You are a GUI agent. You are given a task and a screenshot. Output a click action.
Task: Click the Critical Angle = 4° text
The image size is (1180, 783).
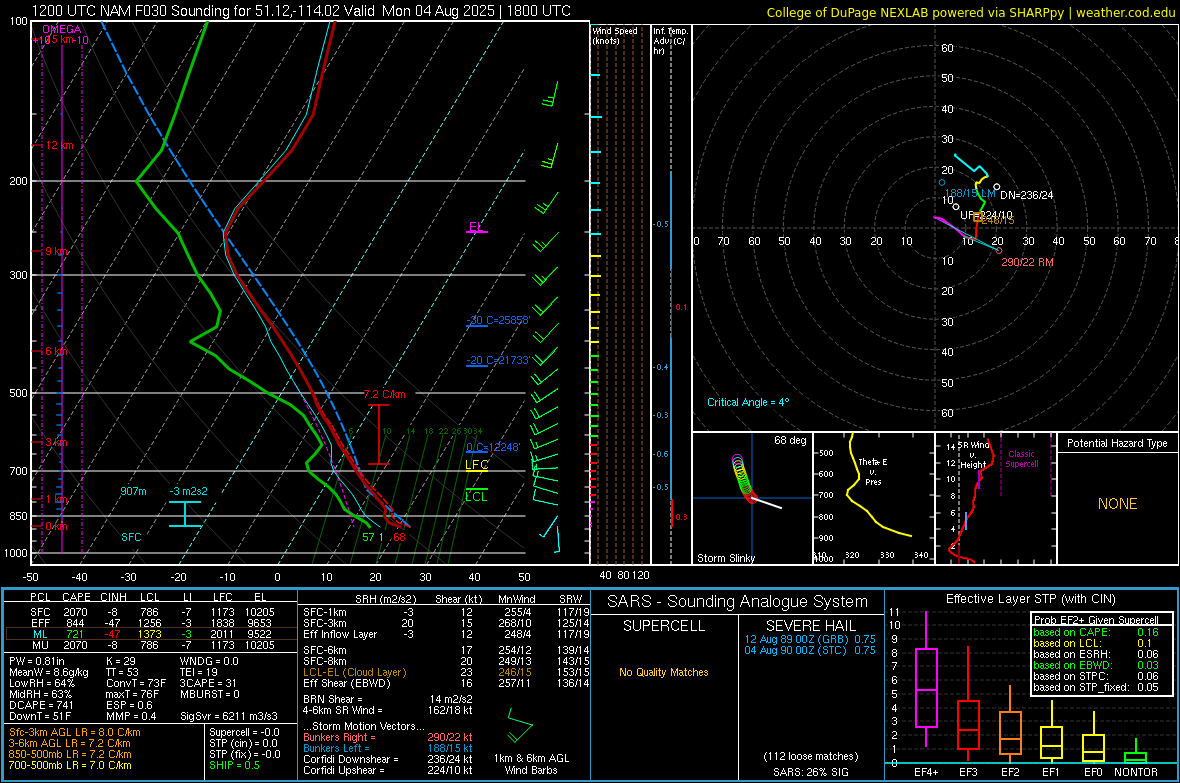point(748,402)
